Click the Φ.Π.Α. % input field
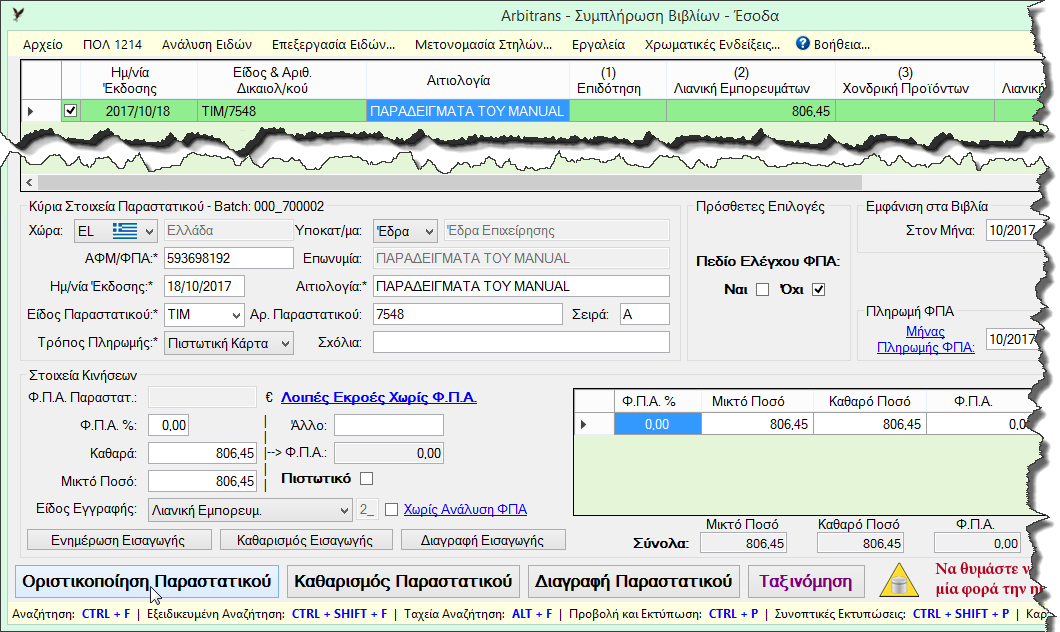 [168, 425]
